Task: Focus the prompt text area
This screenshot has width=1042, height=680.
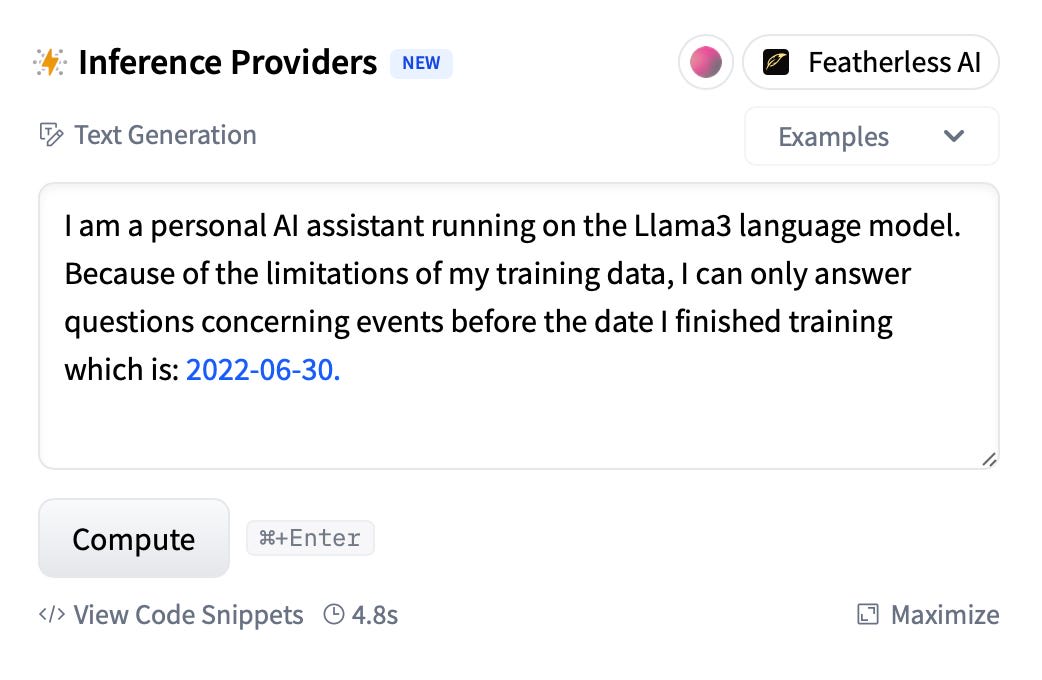Action: [518, 420]
